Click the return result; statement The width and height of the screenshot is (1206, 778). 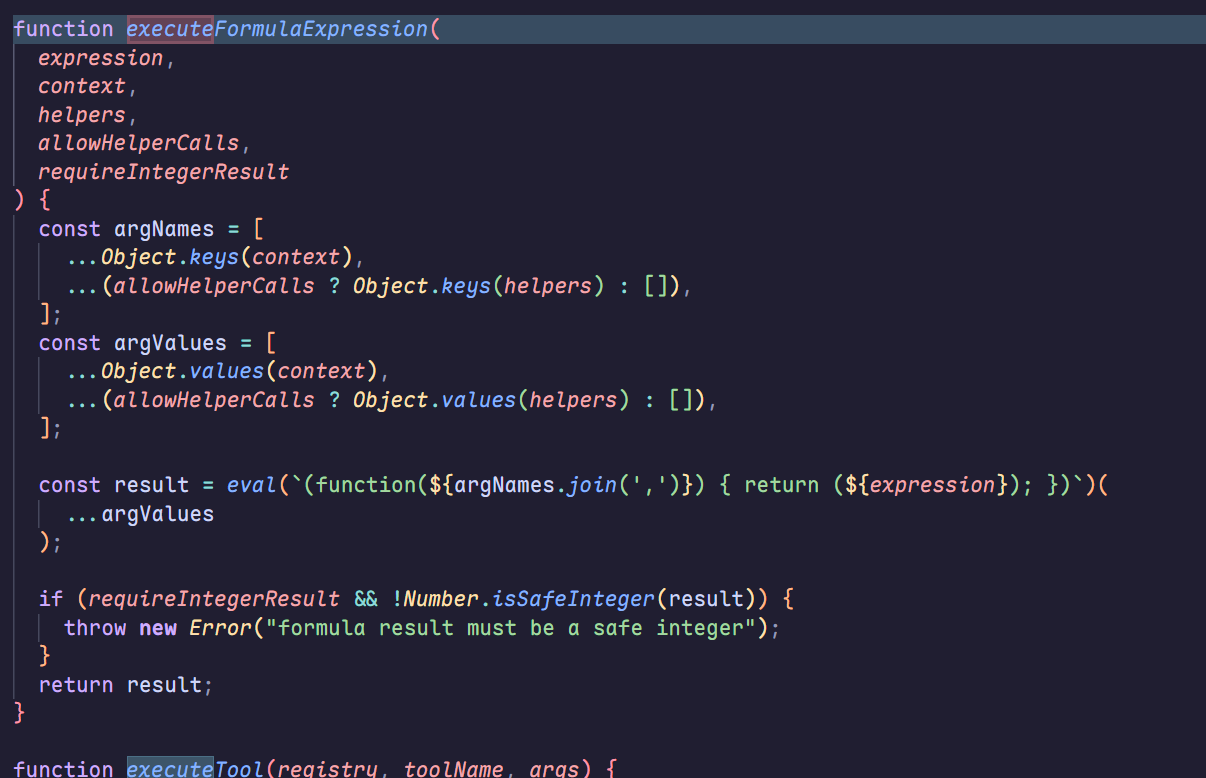click(126, 685)
